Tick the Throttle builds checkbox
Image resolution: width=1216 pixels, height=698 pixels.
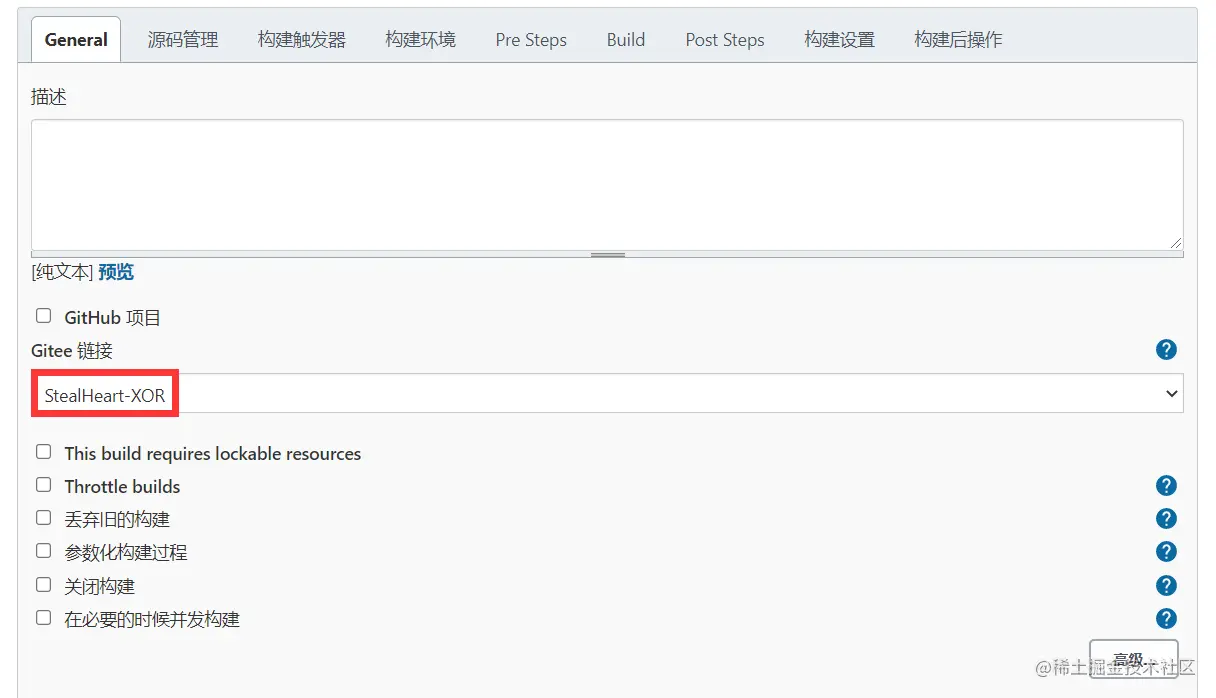[x=43, y=485]
